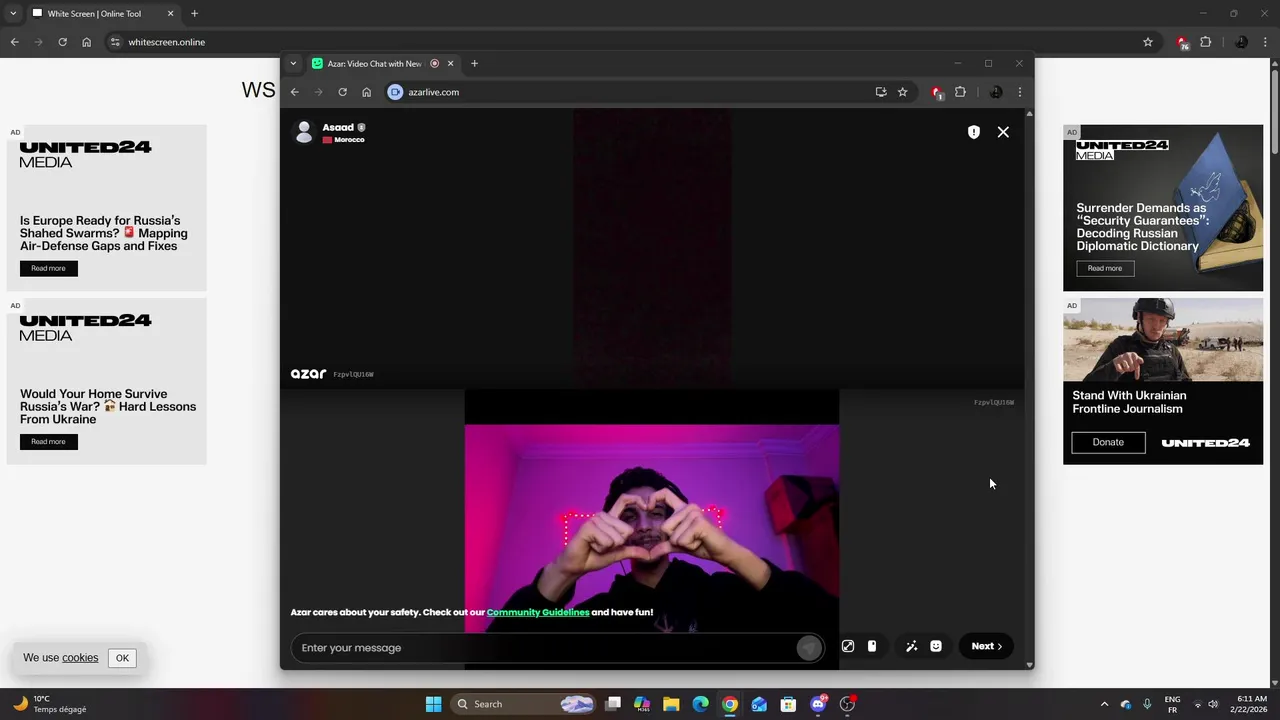1280x720 pixels.
Task: Click Asaad's profile avatar
Action: point(303,132)
